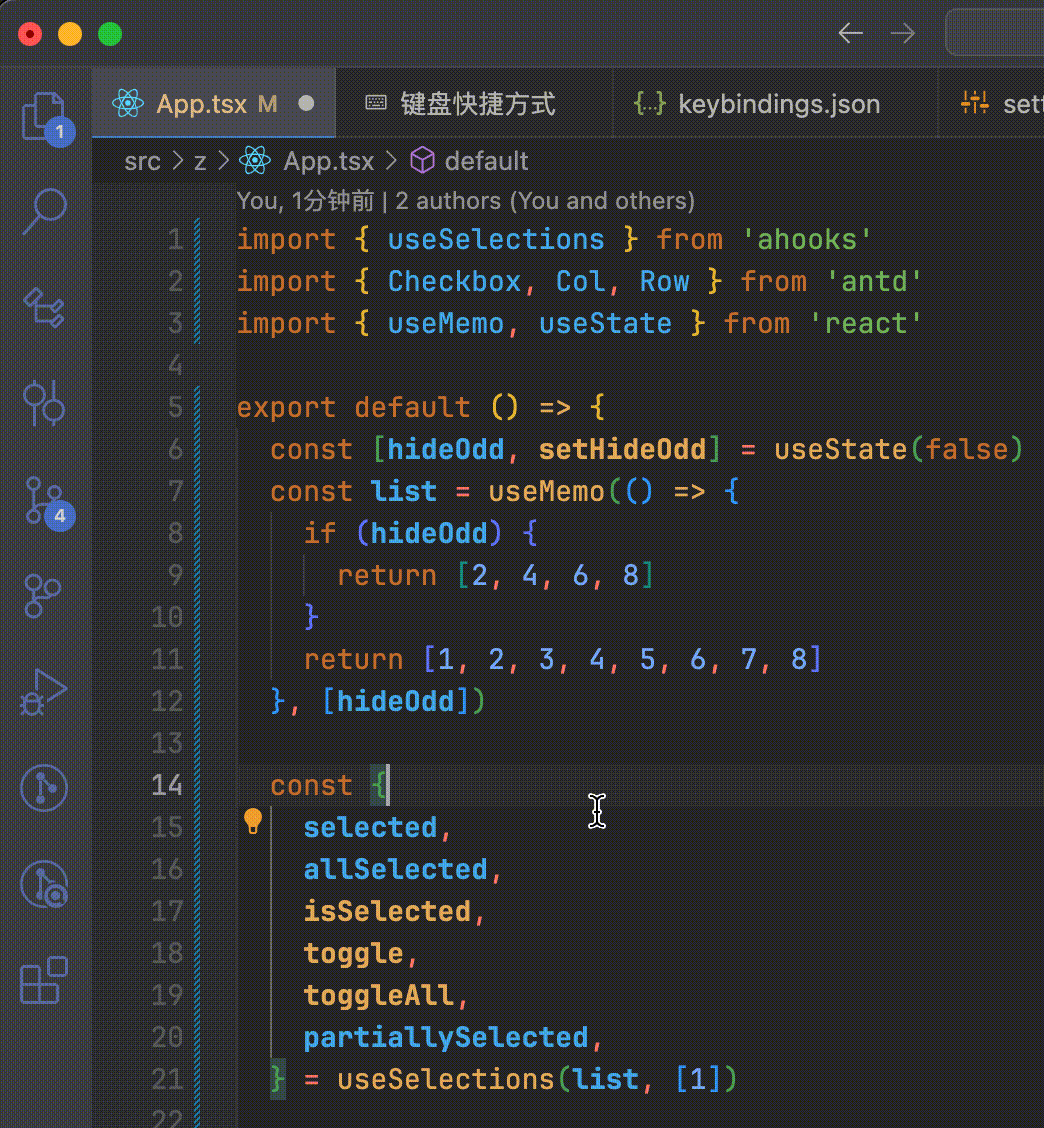
Task: Click line number 5 in the gutter
Action: (x=175, y=407)
